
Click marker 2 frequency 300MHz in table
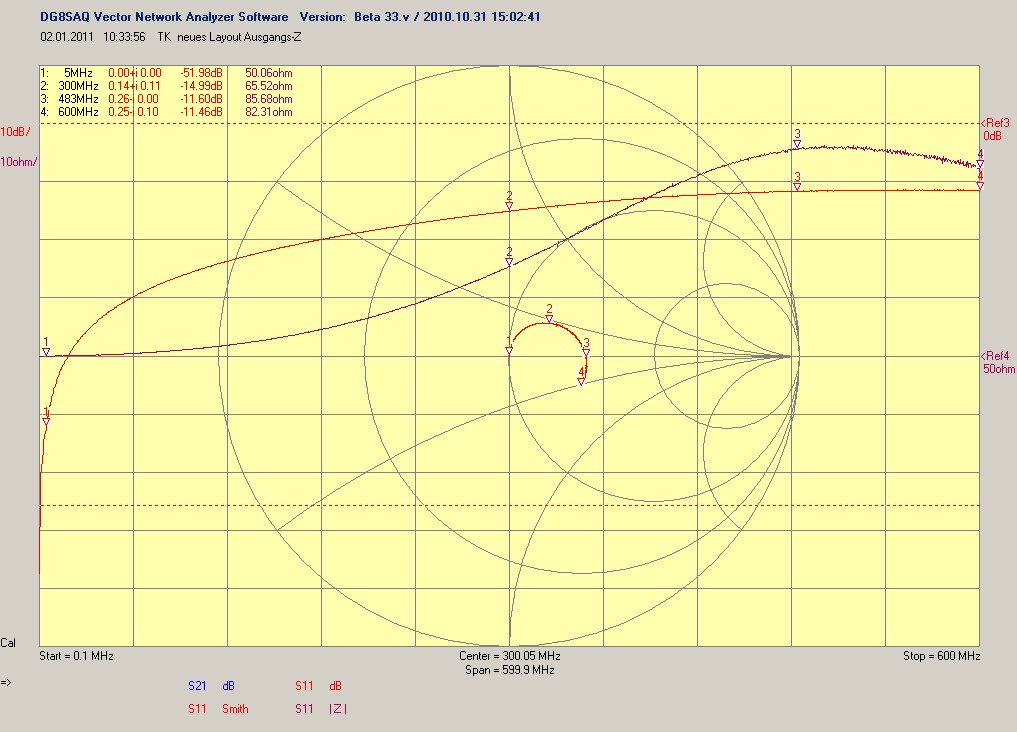(x=78, y=86)
